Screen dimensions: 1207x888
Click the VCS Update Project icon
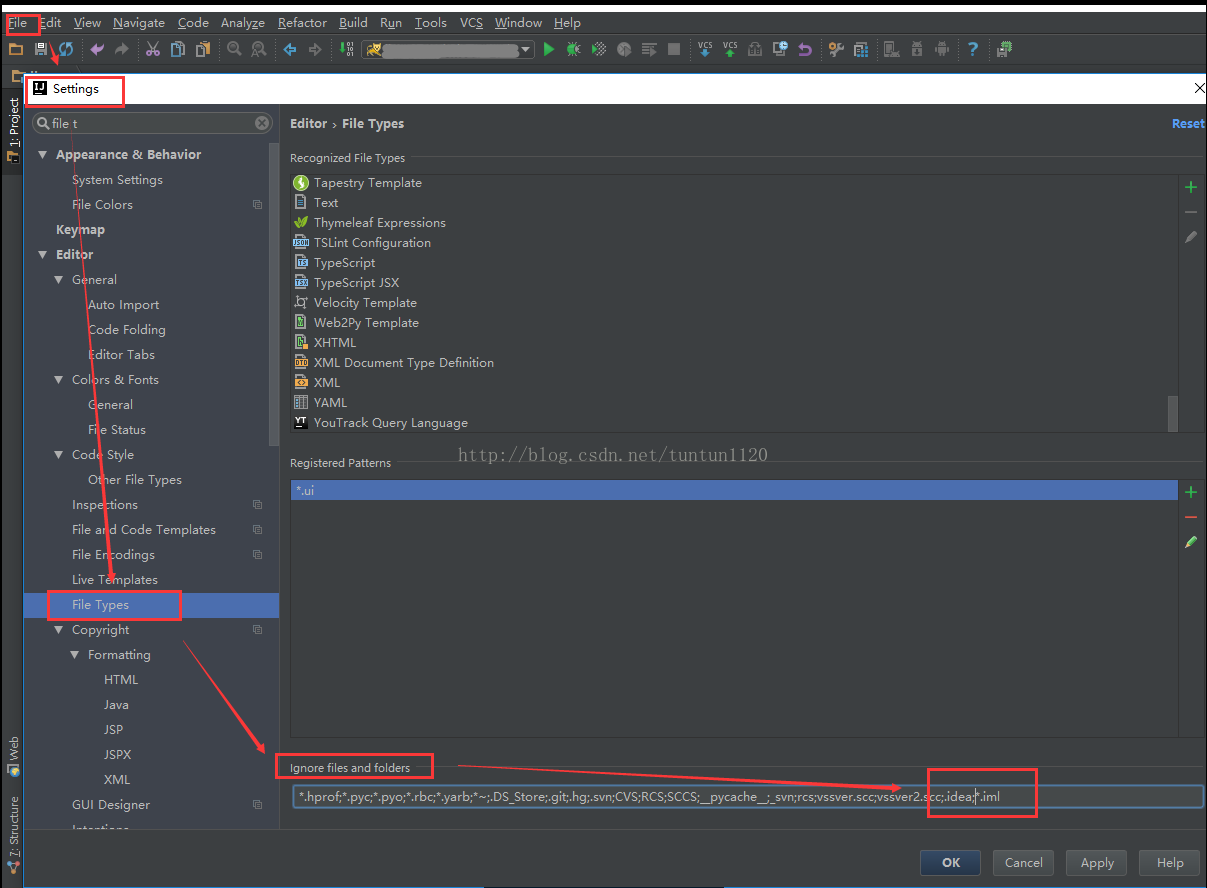point(705,48)
